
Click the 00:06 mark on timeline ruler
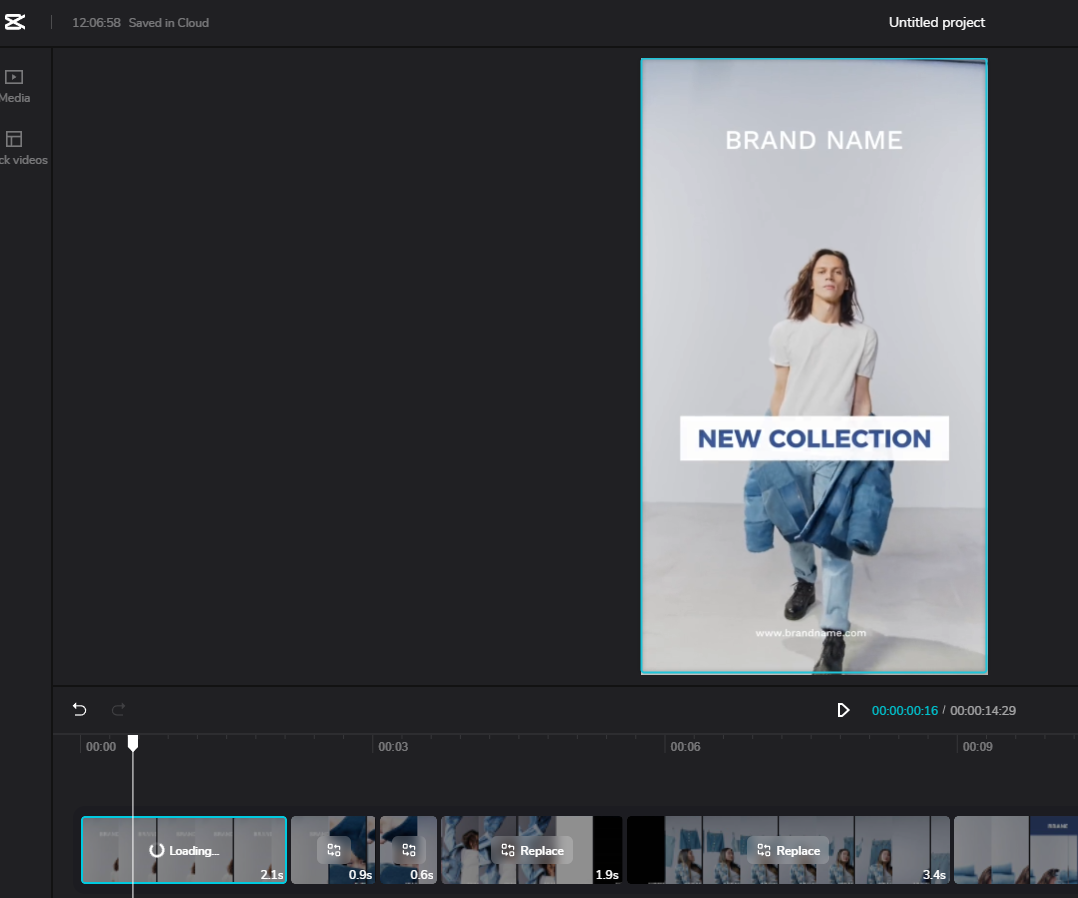coord(685,747)
